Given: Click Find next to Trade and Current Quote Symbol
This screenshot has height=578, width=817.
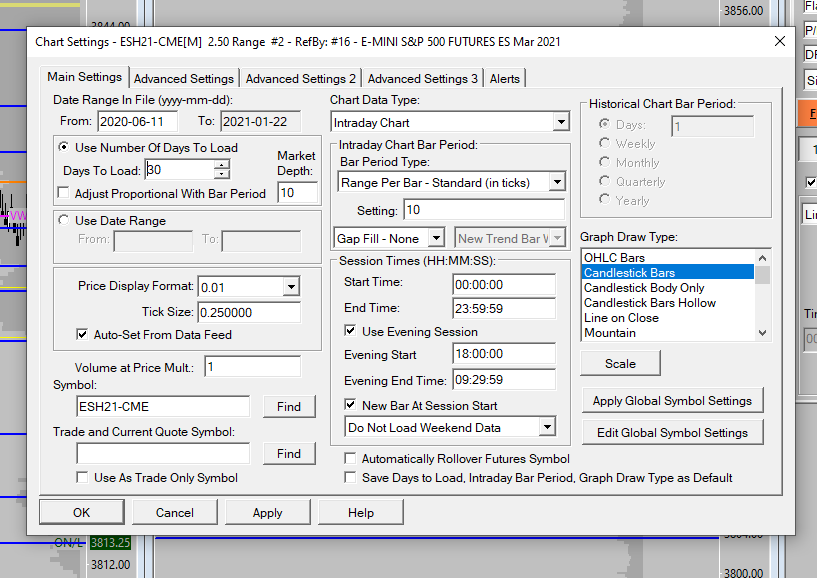Looking at the screenshot, I should pos(289,453).
